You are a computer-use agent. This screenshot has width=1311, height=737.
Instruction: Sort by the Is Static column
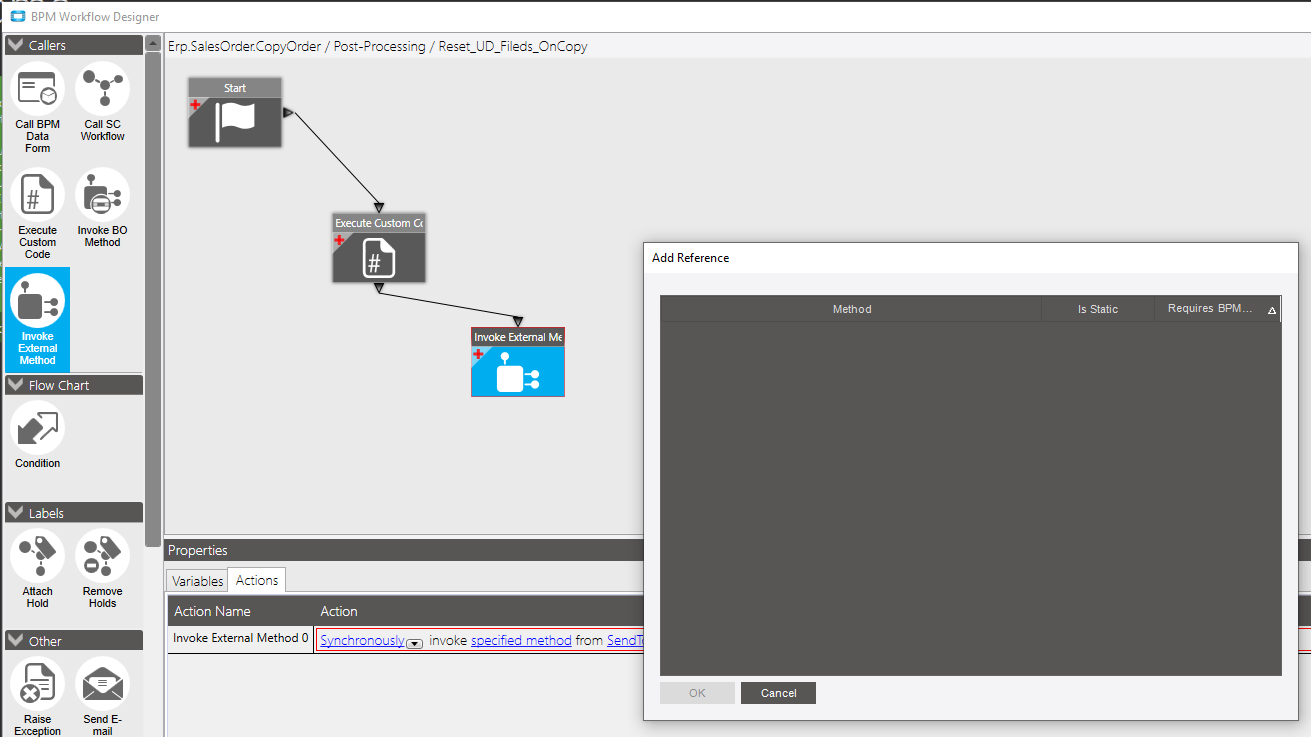(x=1097, y=309)
